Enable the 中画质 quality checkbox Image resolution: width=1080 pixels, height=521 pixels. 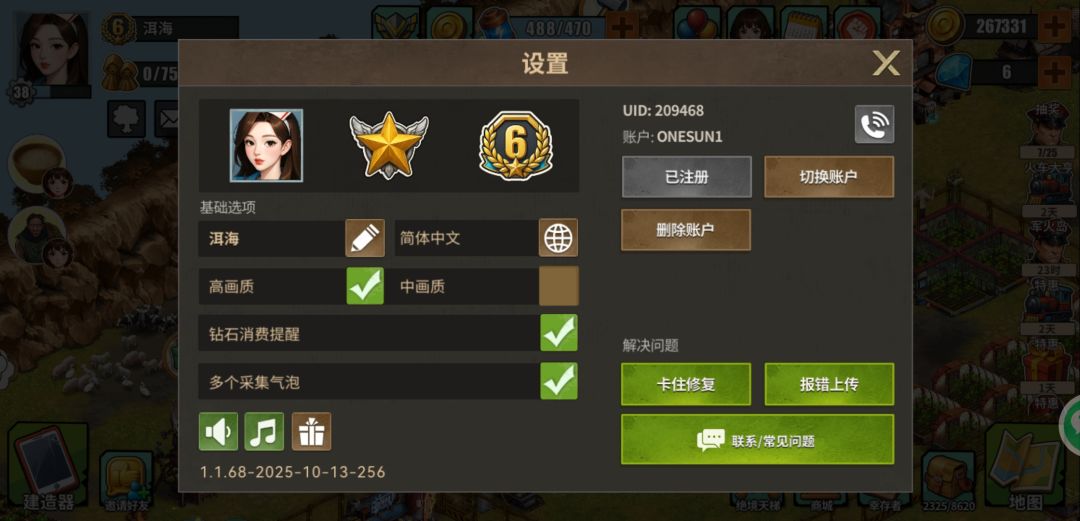click(559, 286)
